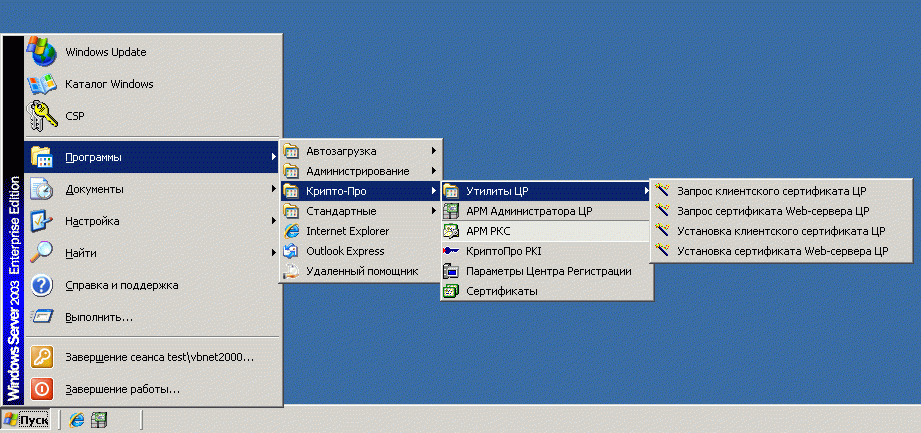The image size is (921, 433).
Task: Click the Документы icon
Action: tap(42, 189)
